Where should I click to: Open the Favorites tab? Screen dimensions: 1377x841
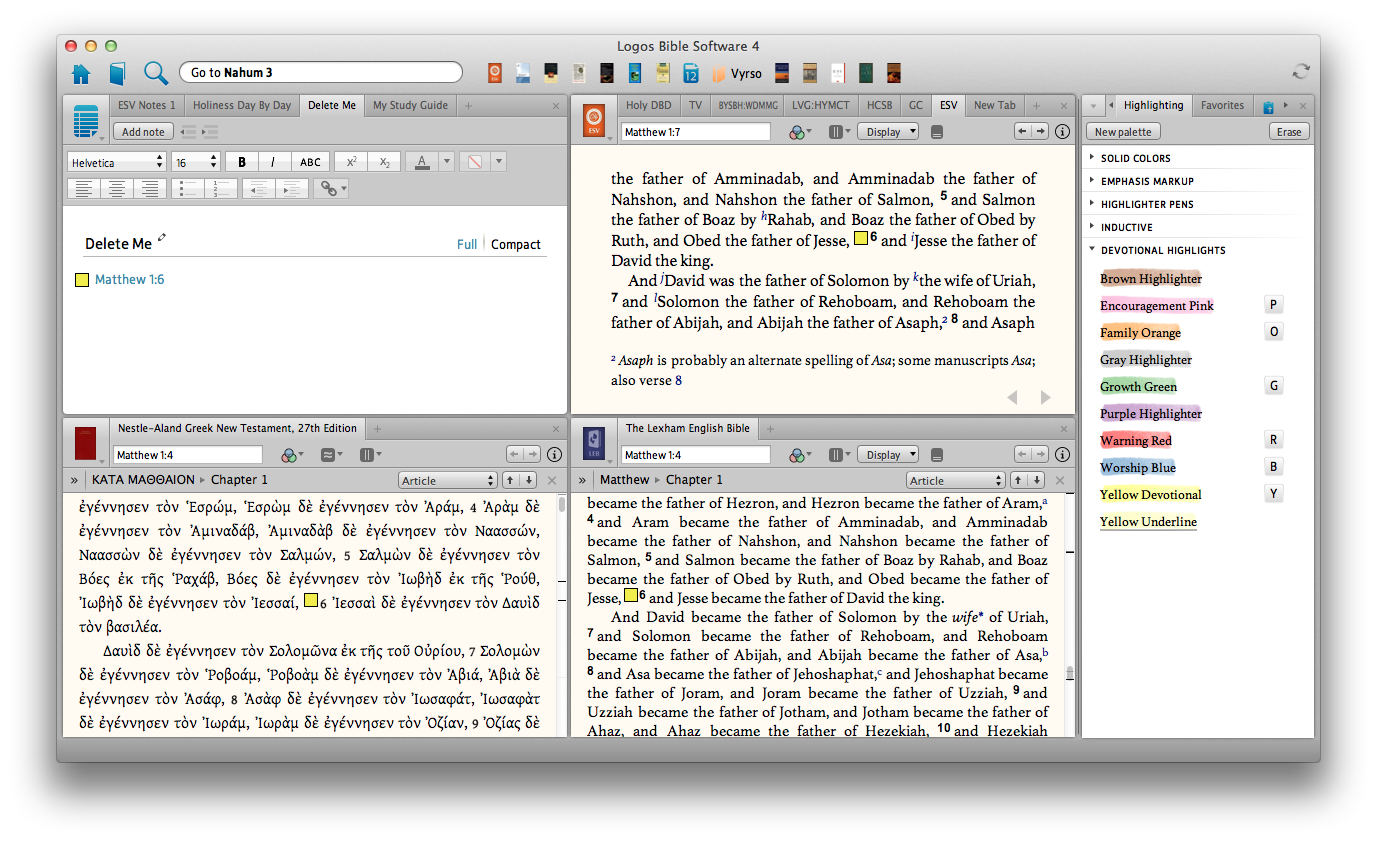pyautogui.click(x=1222, y=105)
